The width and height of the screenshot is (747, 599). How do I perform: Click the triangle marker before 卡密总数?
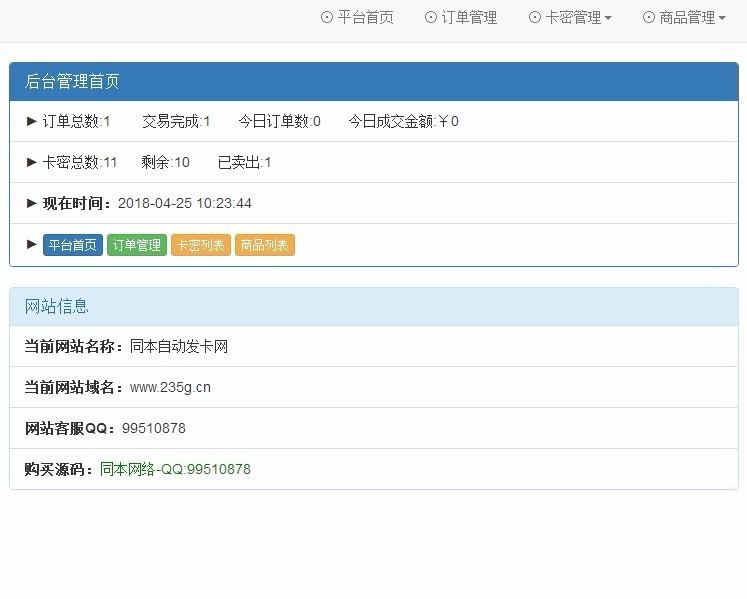coord(32,162)
